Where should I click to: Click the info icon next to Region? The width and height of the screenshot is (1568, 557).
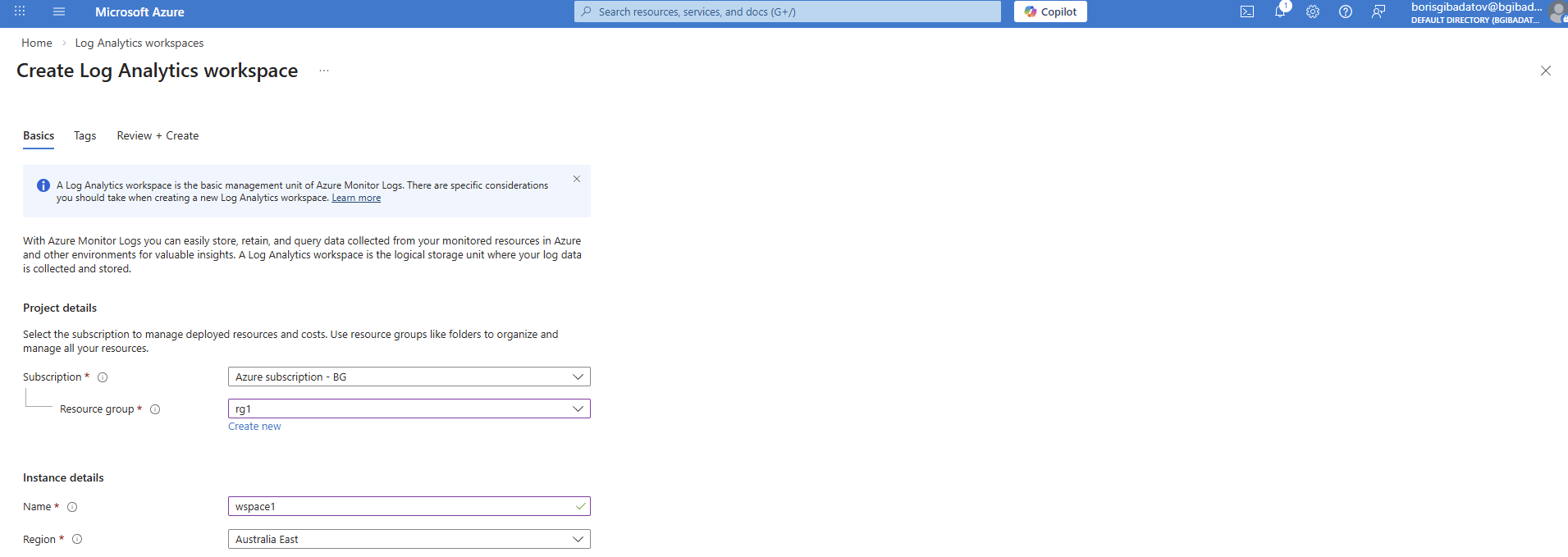click(x=77, y=539)
